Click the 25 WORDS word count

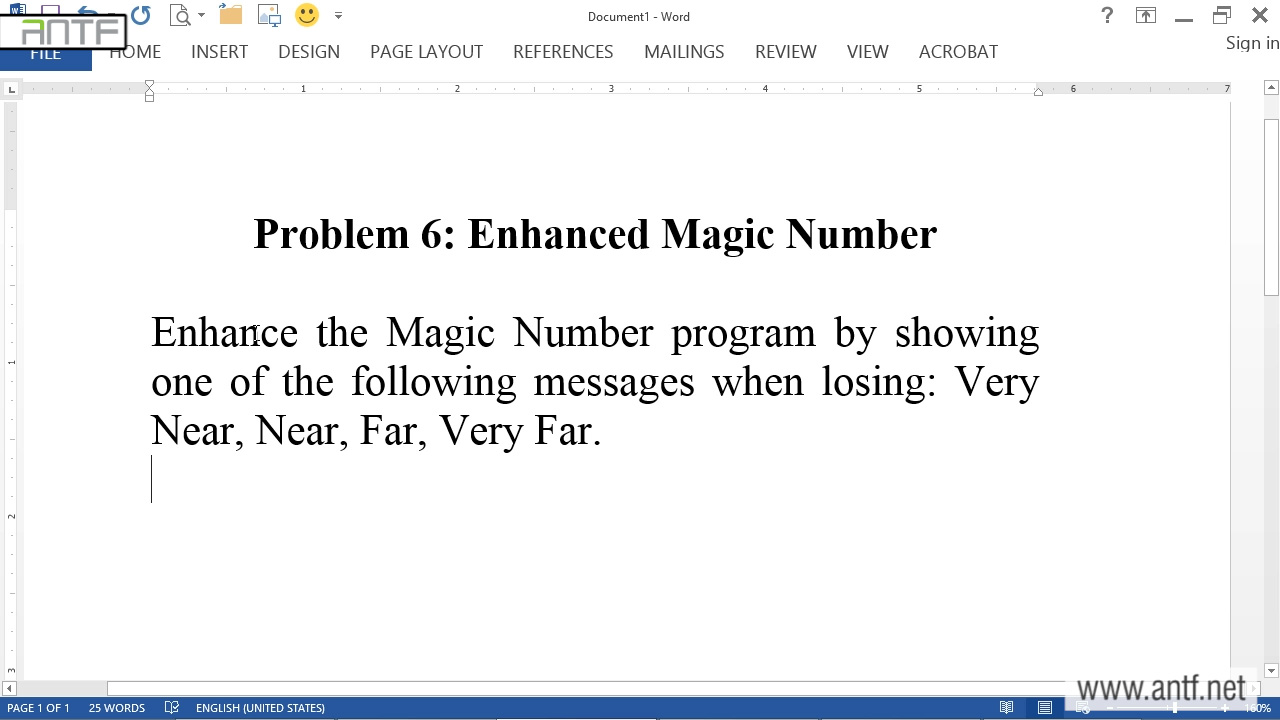tap(116, 708)
